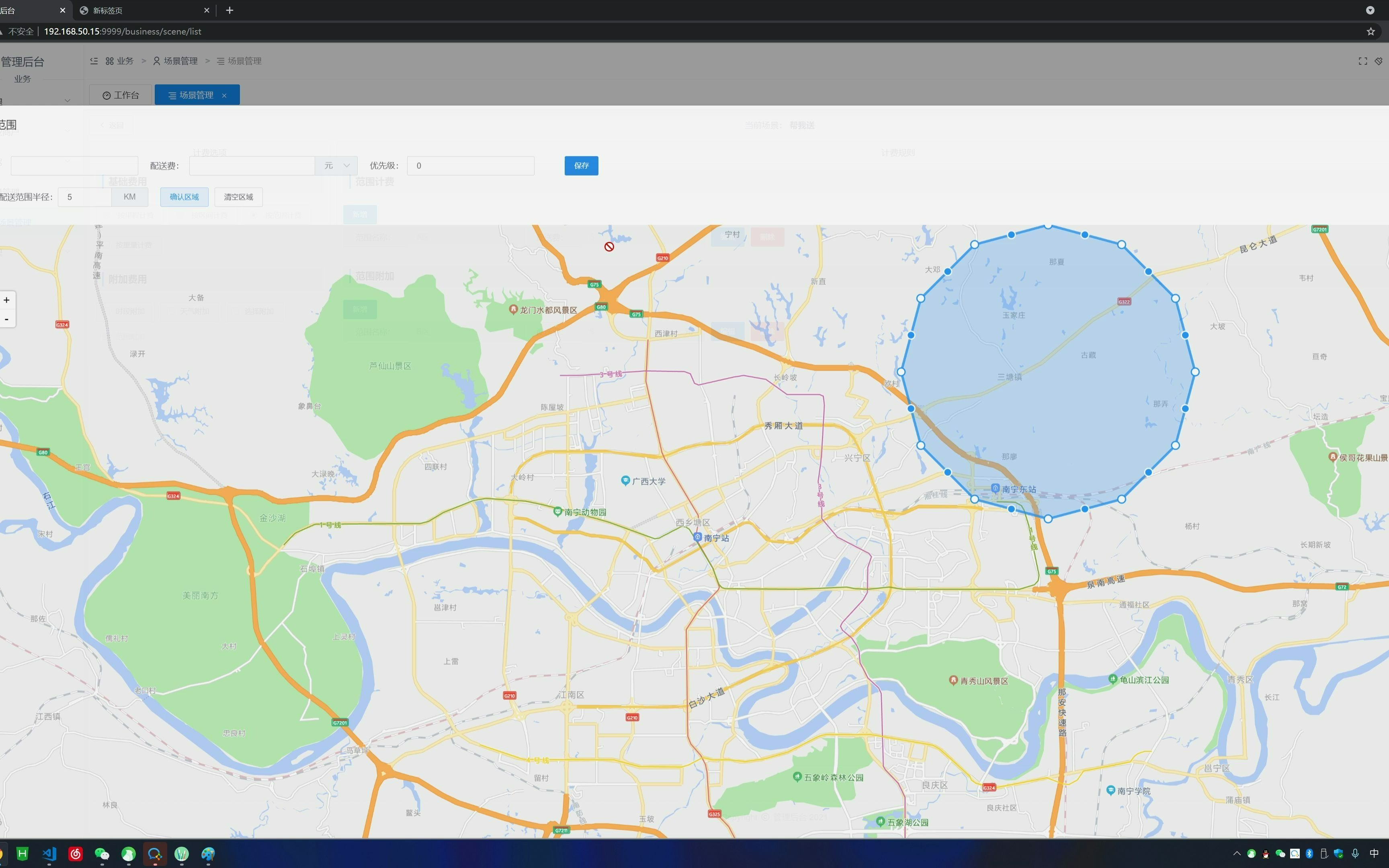
Task: Open NetEase Cloud Music from the taskbar
Action: [76, 854]
